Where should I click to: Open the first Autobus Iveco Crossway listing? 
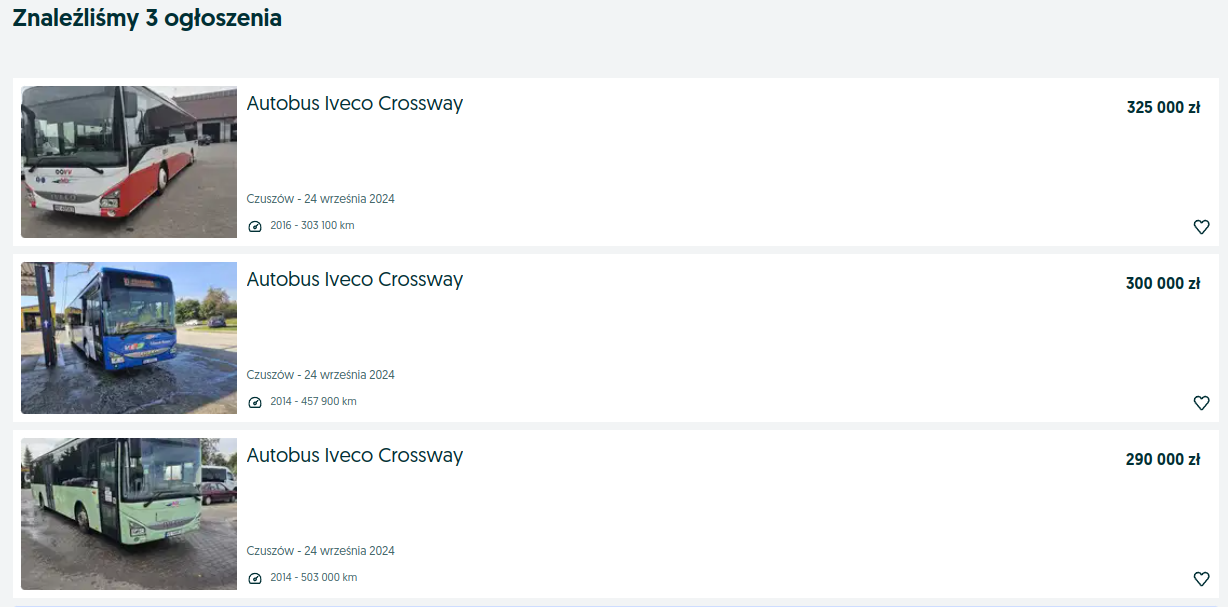coord(355,103)
